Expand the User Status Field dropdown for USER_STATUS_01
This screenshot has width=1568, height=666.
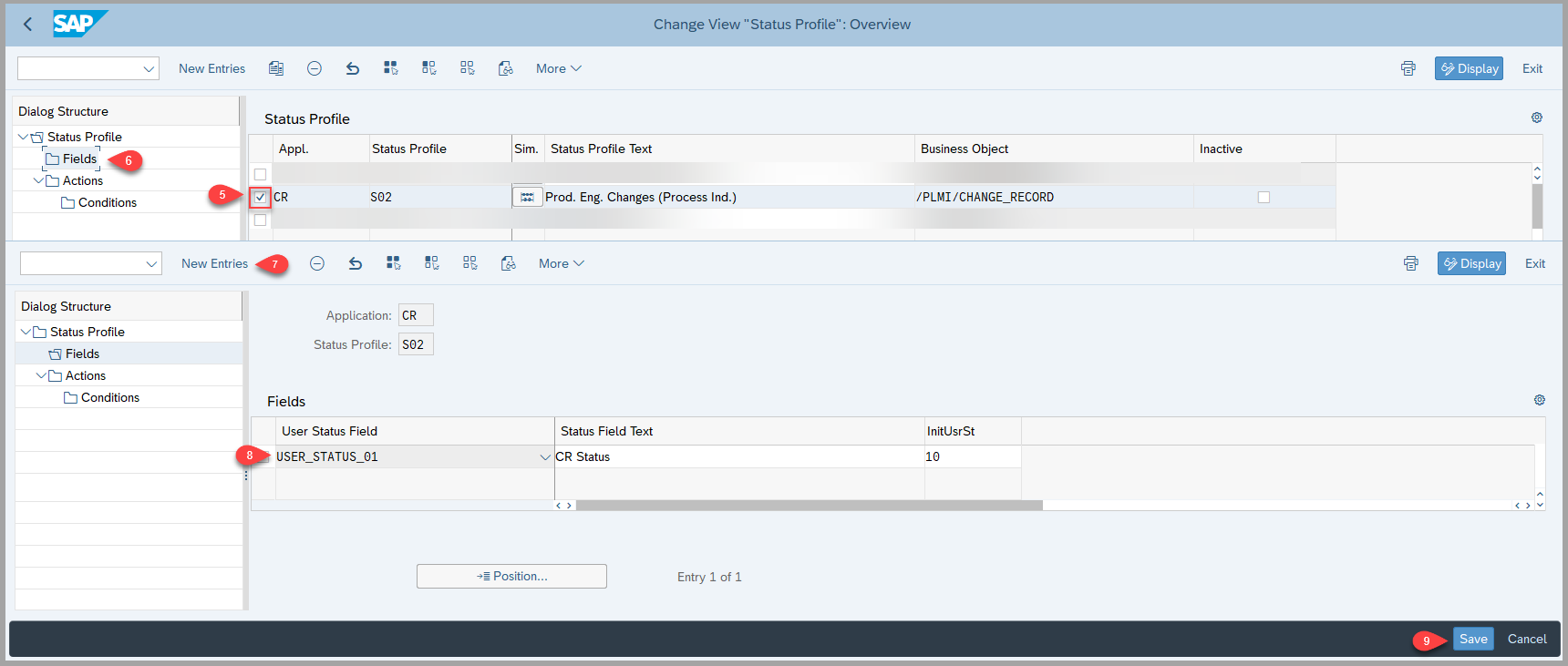(x=545, y=457)
